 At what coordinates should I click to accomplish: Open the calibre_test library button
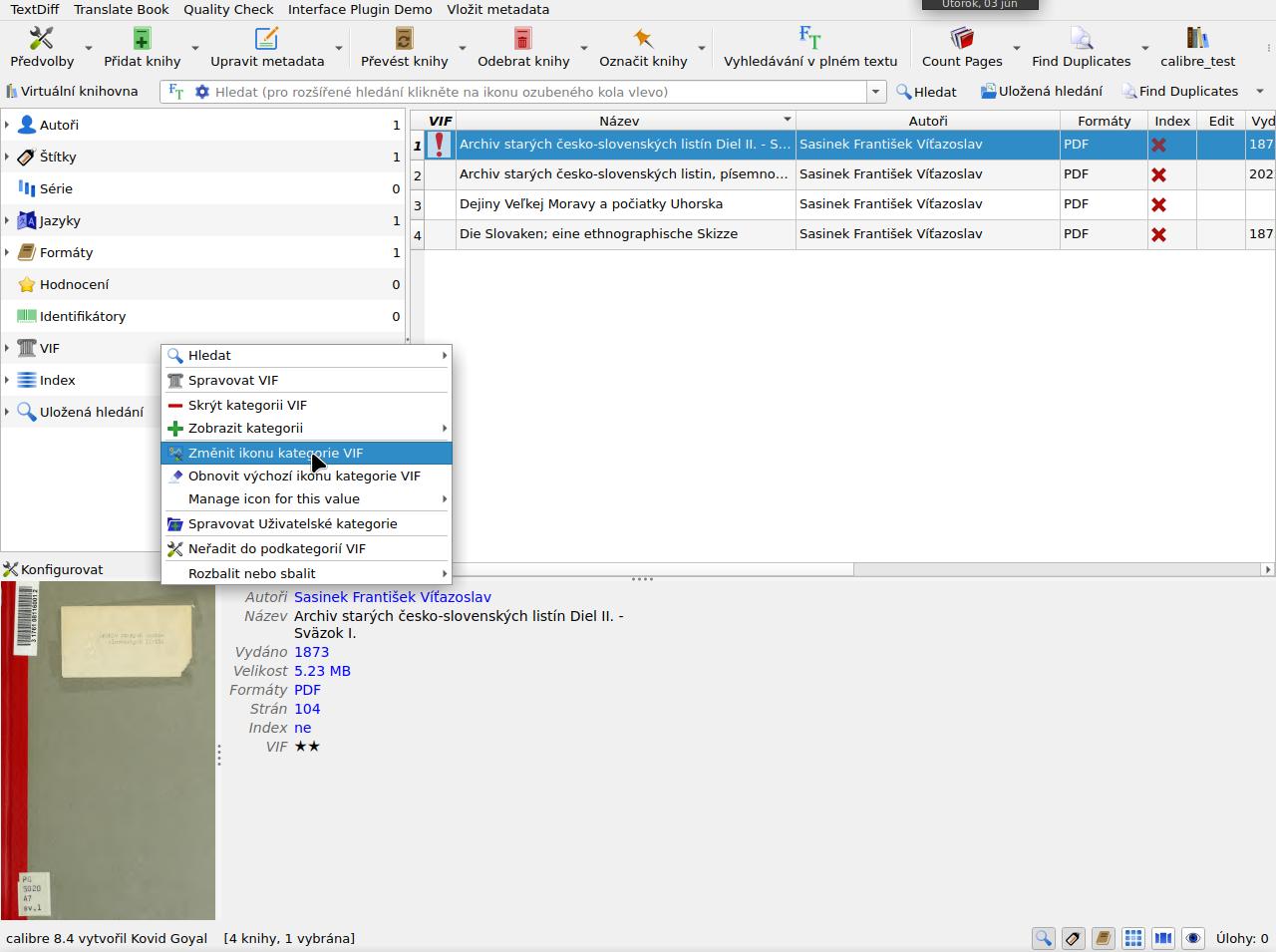click(1197, 47)
